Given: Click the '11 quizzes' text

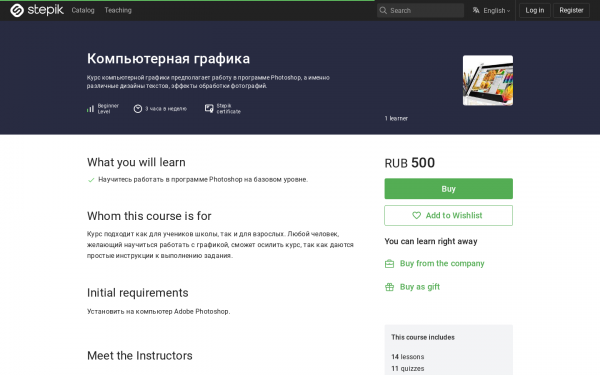Looking at the screenshot, I should 408,368.
